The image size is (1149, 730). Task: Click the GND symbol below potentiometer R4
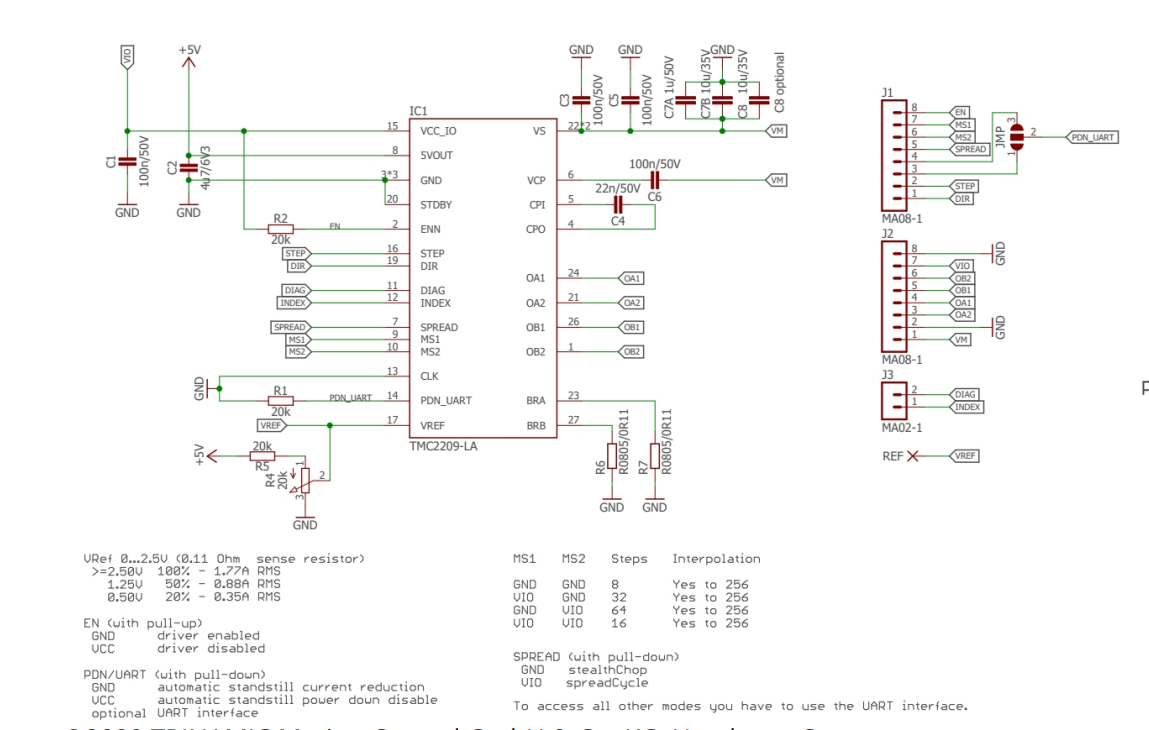305,521
